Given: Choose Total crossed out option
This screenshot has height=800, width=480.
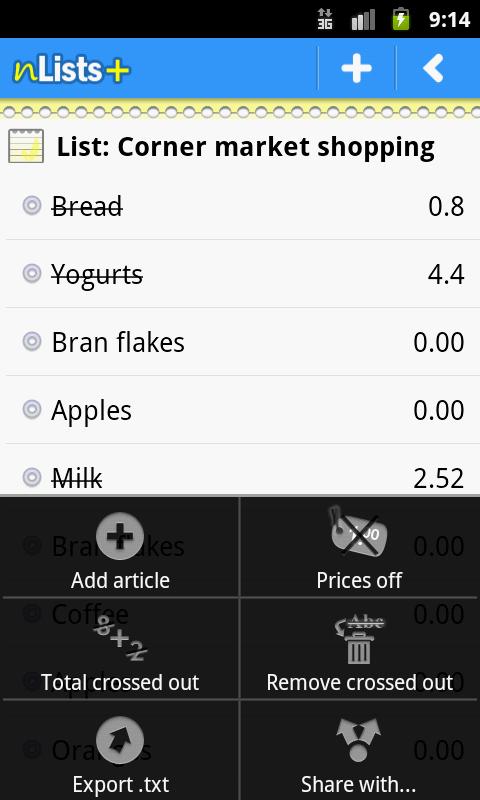Looking at the screenshot, I should click(120, 649).
